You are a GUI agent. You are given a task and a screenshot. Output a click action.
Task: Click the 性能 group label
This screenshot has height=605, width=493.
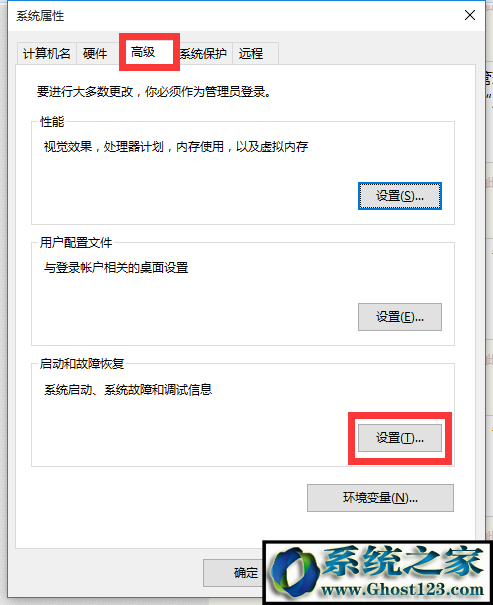coord(52,122)
